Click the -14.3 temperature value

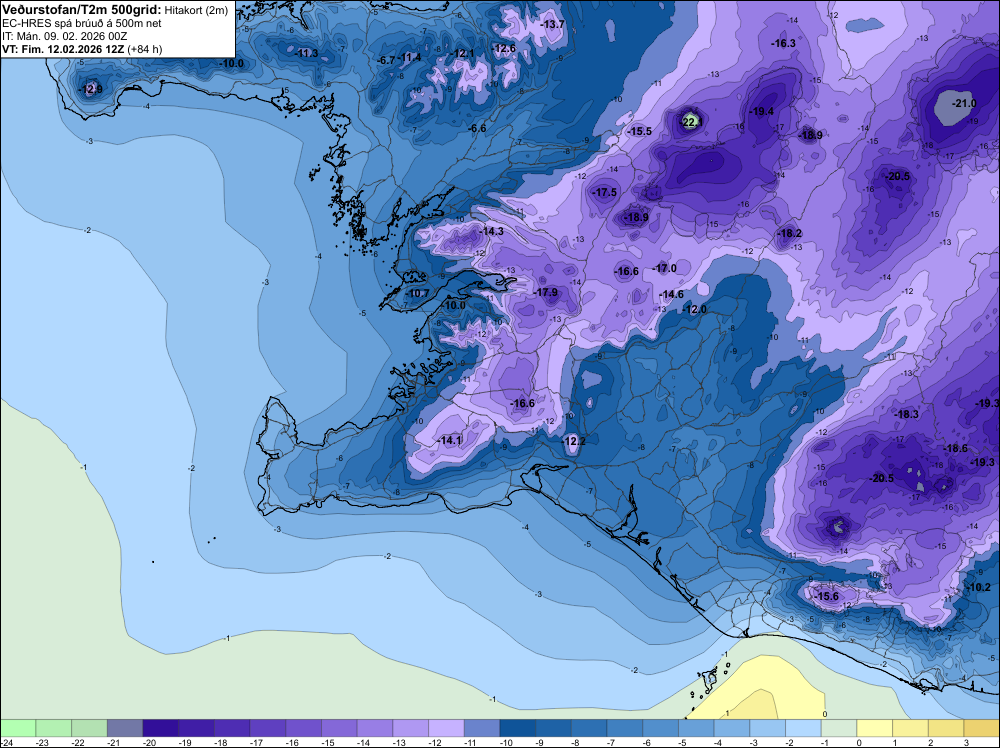coord(491,231)
